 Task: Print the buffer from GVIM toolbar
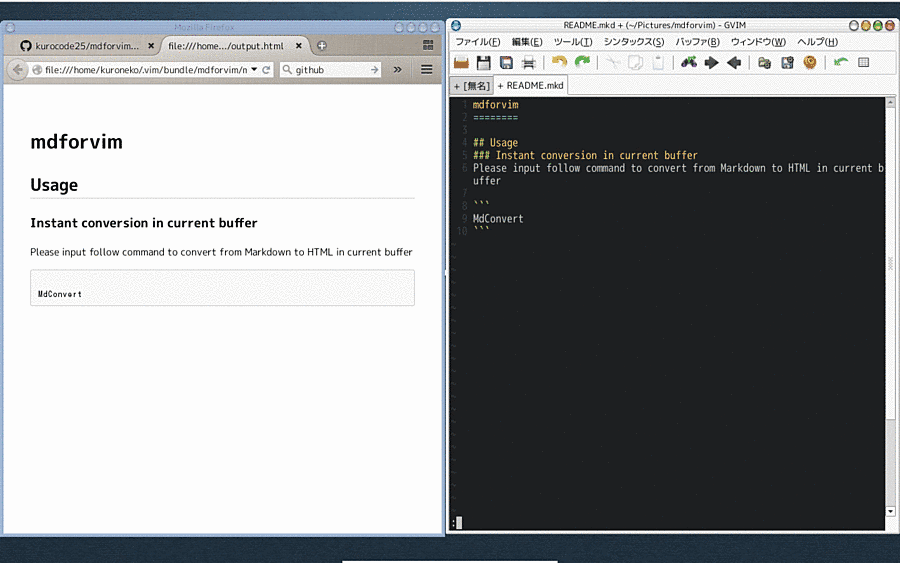[x=529, y=63]
